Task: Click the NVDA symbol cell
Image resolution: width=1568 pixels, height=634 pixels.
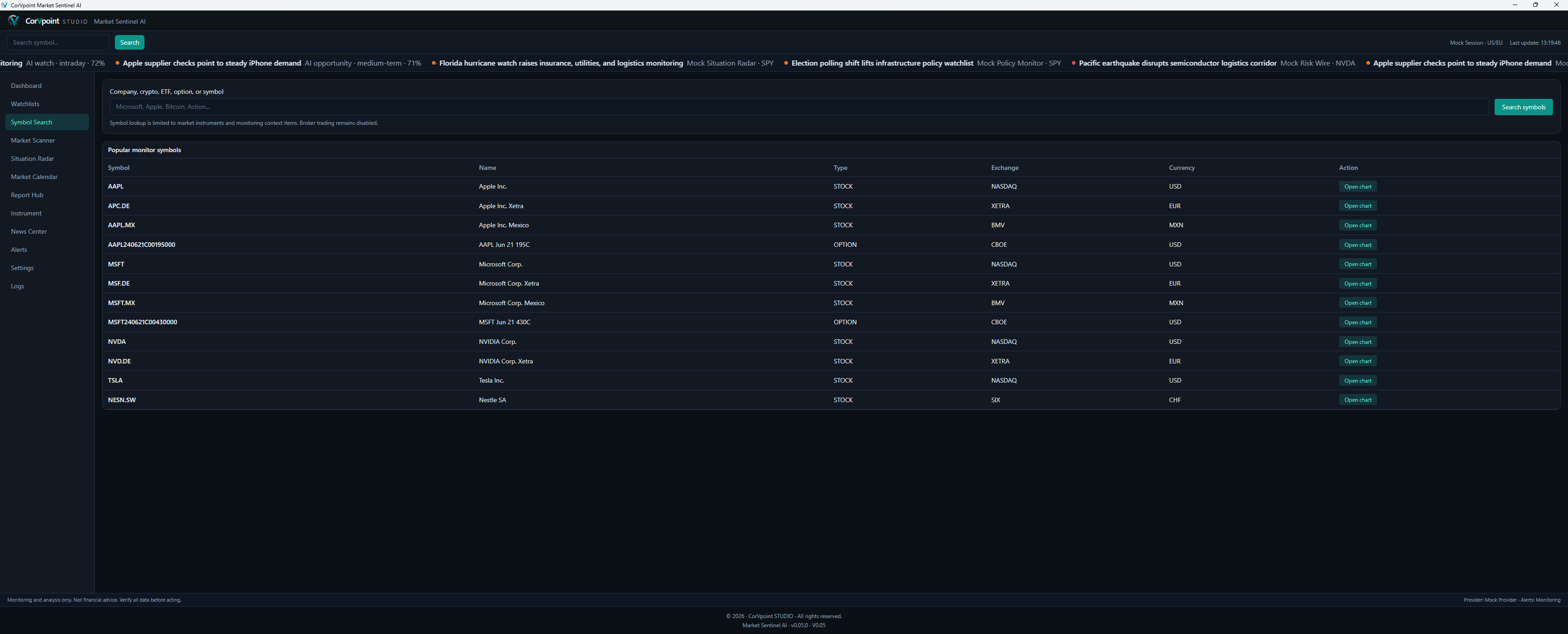Action: click(x=117, y=341)
